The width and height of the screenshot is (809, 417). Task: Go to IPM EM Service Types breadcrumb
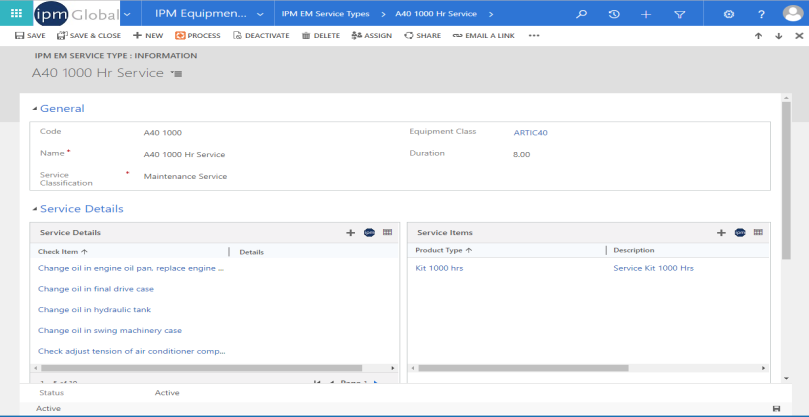(x=326, y=14)
